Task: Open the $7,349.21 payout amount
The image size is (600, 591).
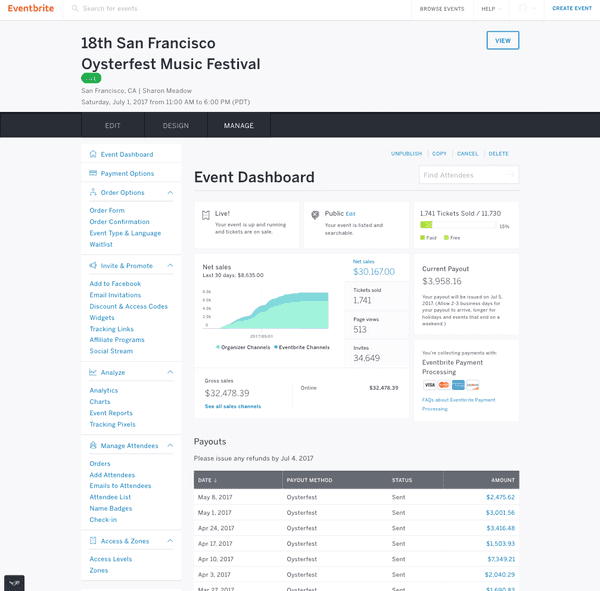Action: tap(501, 559)
